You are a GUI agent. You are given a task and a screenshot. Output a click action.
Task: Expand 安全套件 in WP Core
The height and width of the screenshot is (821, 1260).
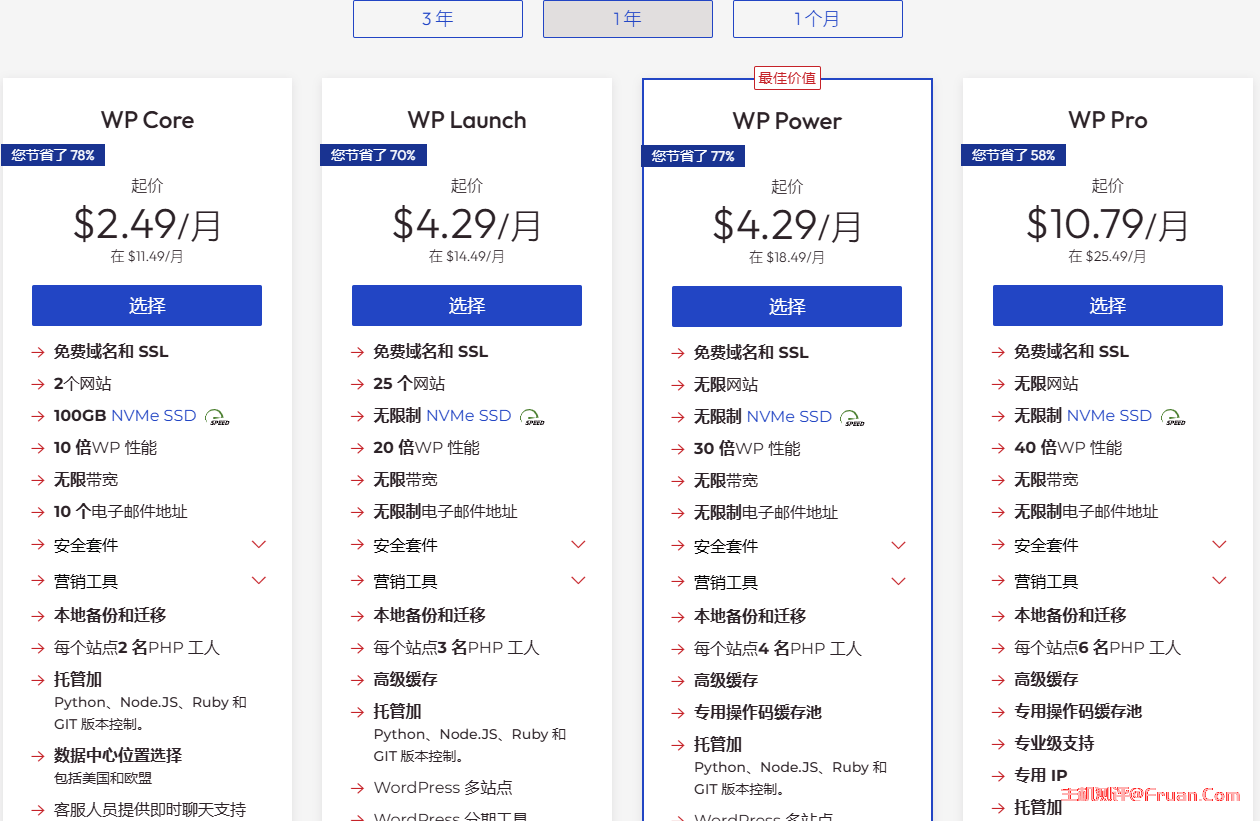259,545
